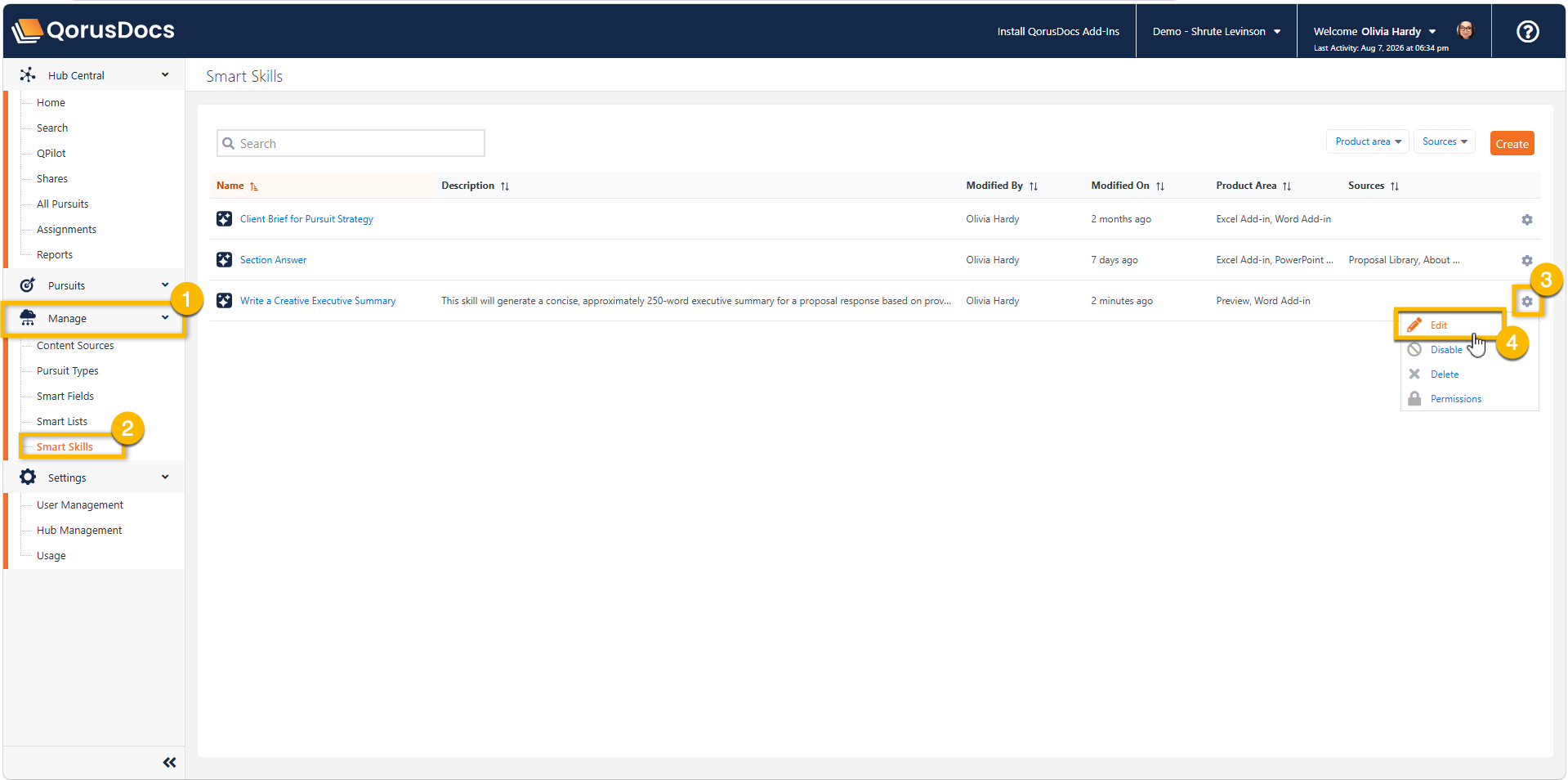Image resolution: width=1568 pixels, height=780 pixels.
Task: Open Smart Lists in the sidebar
Action: click(62, 421)
